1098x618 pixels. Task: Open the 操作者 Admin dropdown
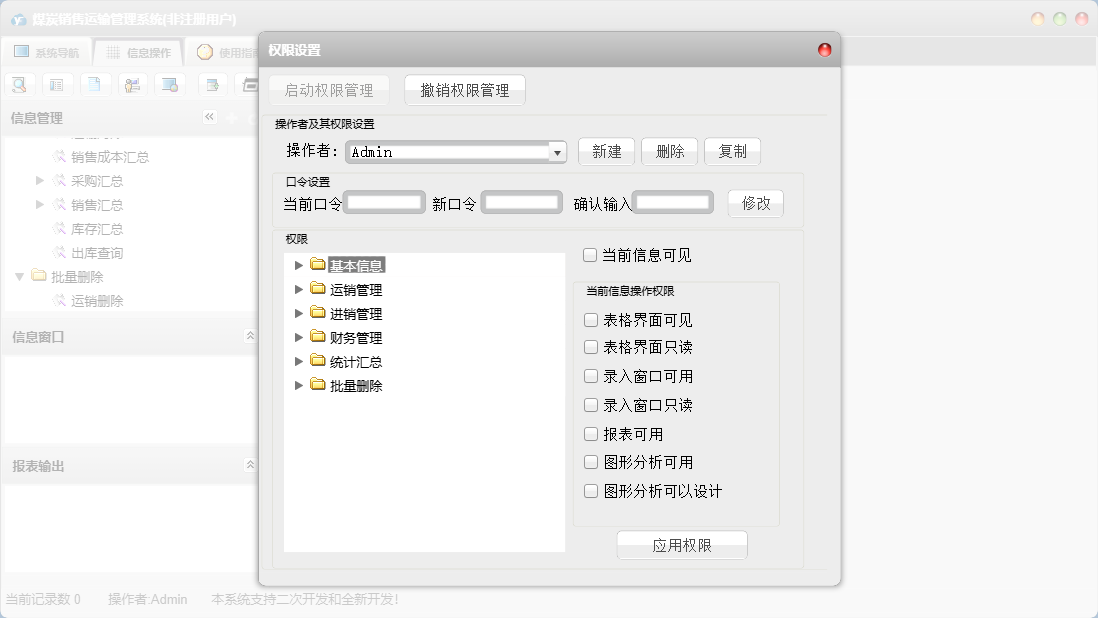(557, 152)
